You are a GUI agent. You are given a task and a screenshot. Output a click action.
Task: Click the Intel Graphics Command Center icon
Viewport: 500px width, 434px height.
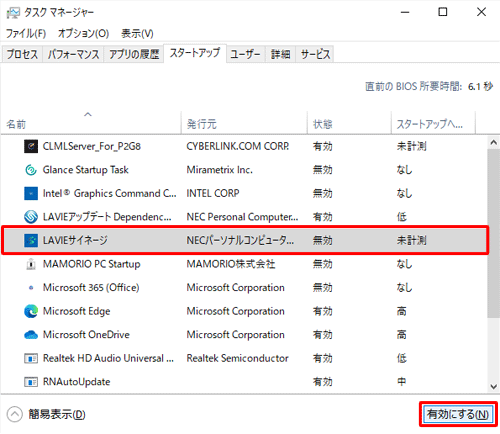pyautogui.click(x=31, y=193)
